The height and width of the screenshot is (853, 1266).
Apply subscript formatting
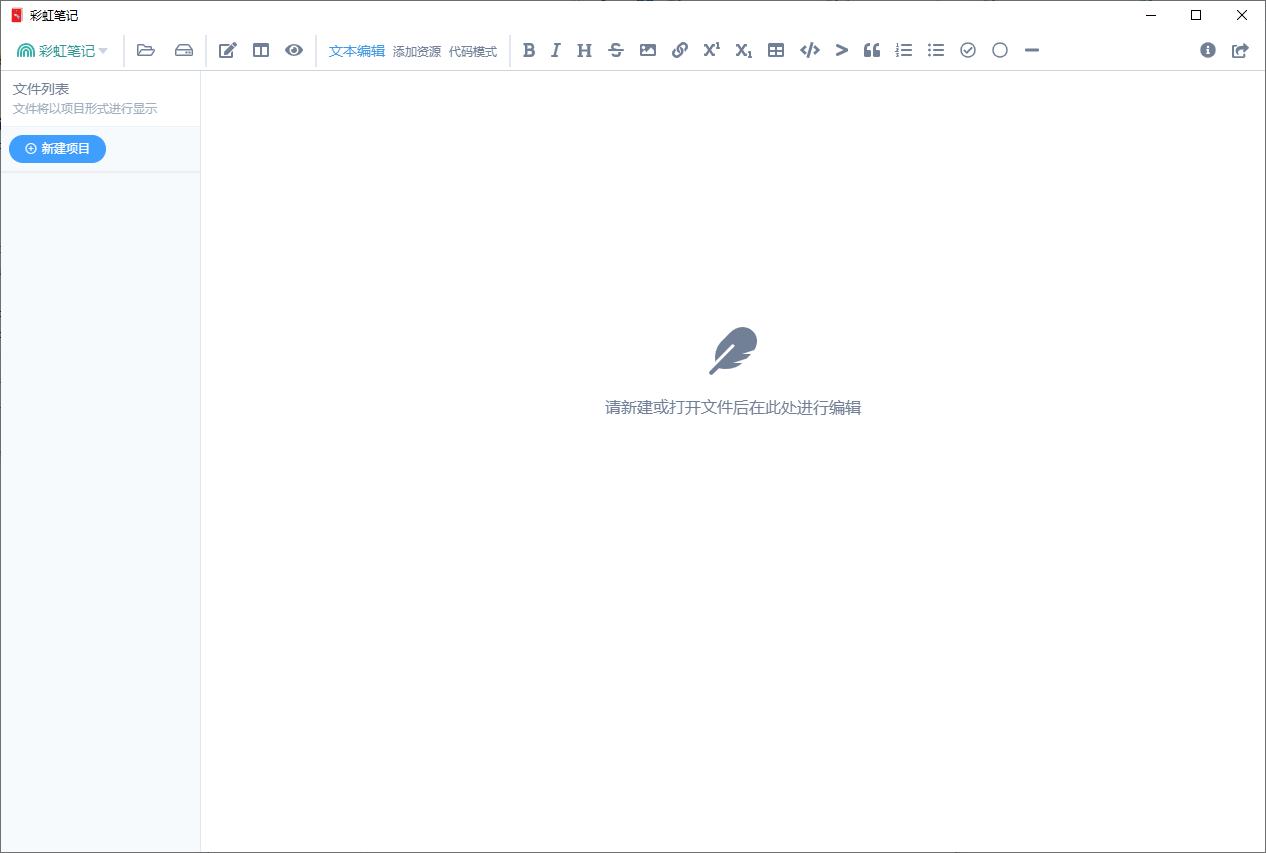[x=743, y=50]
